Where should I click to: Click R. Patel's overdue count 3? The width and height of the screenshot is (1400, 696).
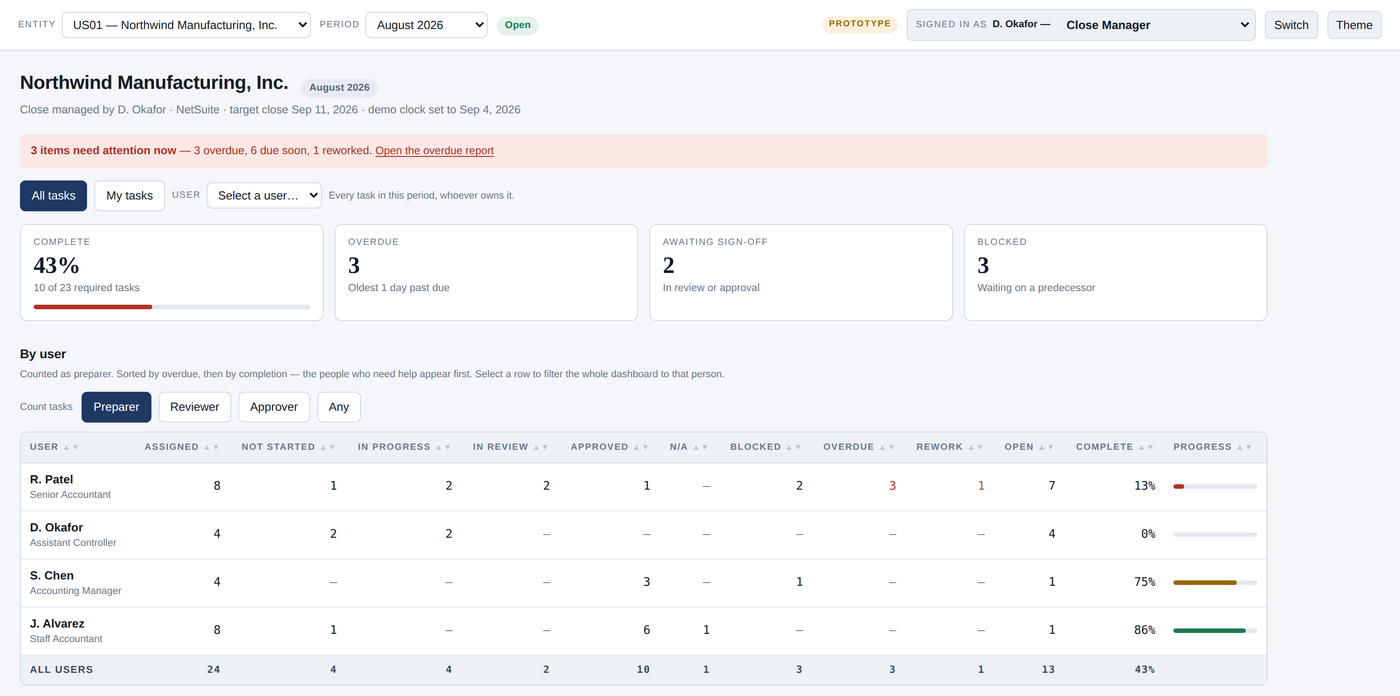tap(892, 486)
